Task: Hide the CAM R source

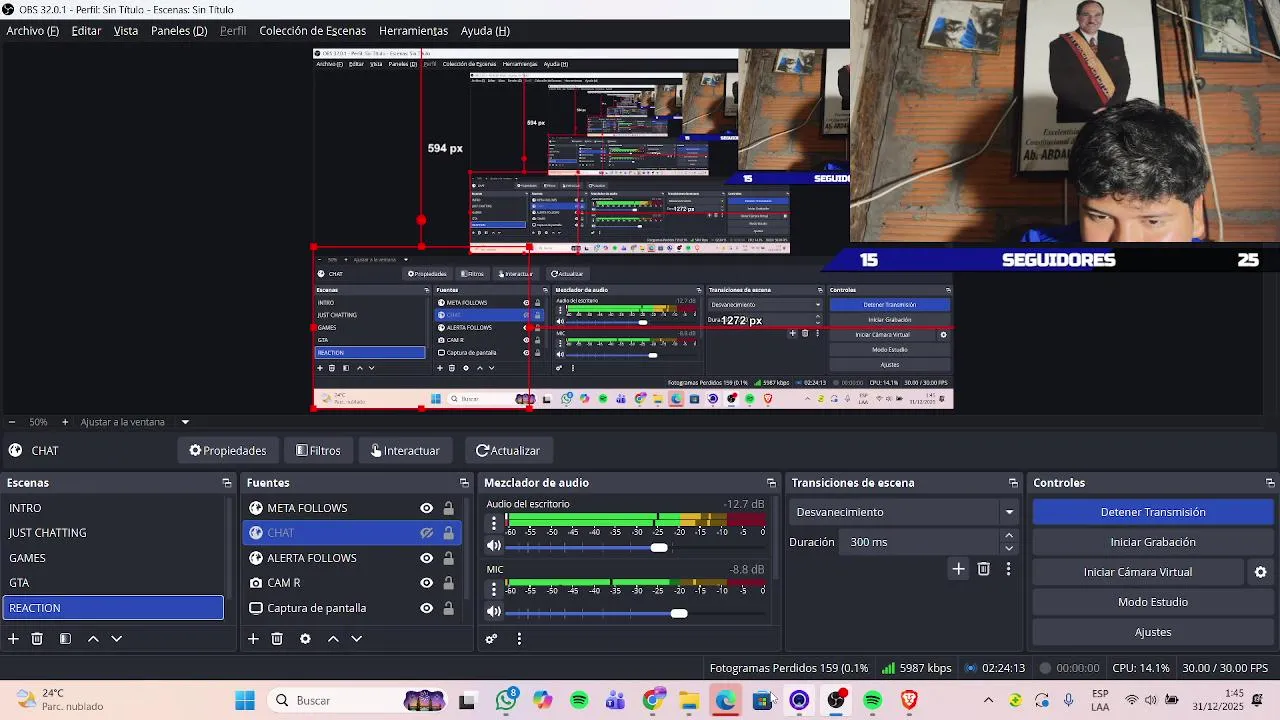Action: (x=427, y=583)
